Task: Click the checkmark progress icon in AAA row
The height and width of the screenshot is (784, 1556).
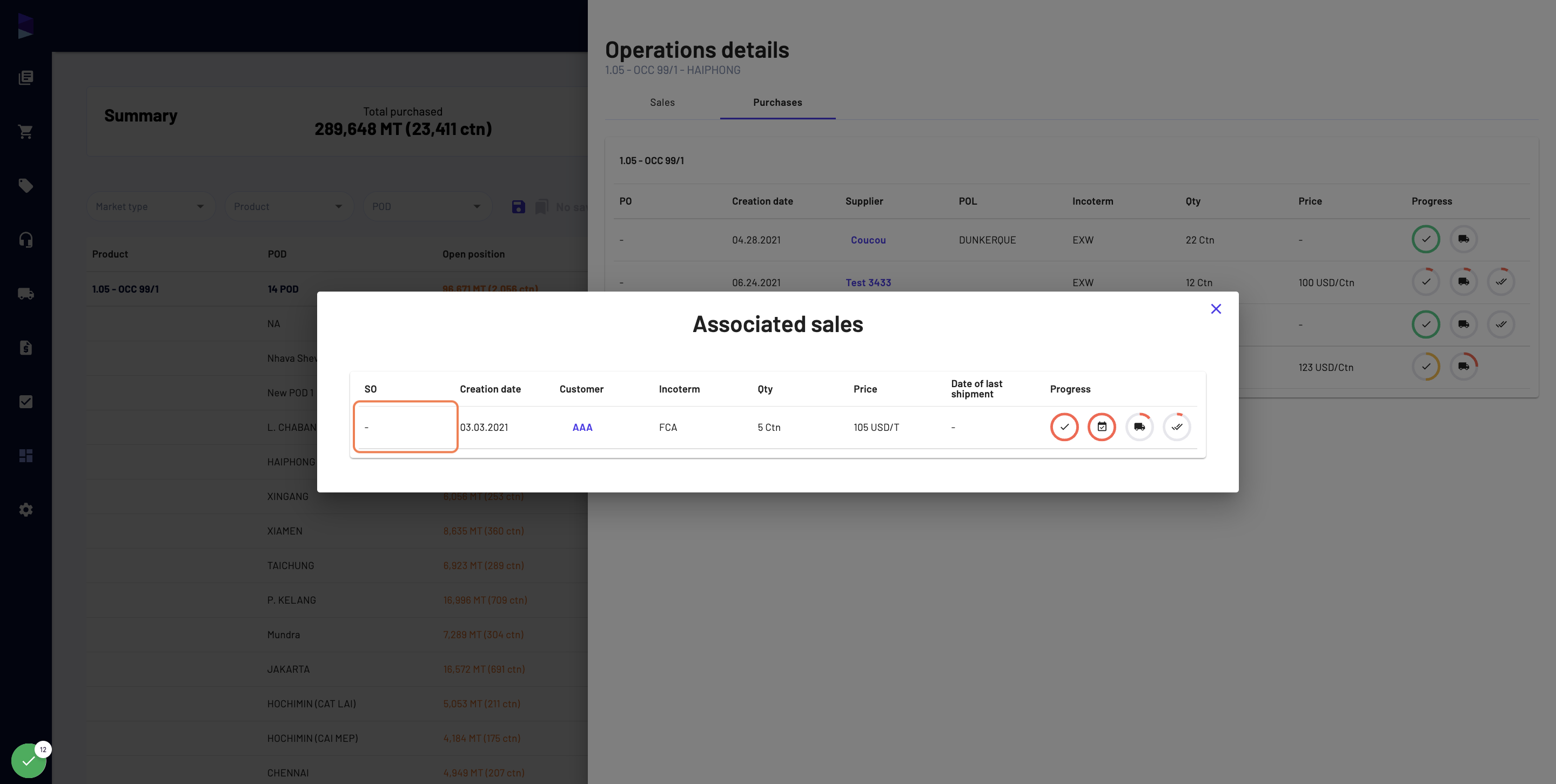Action: [x=1064, y=427]
